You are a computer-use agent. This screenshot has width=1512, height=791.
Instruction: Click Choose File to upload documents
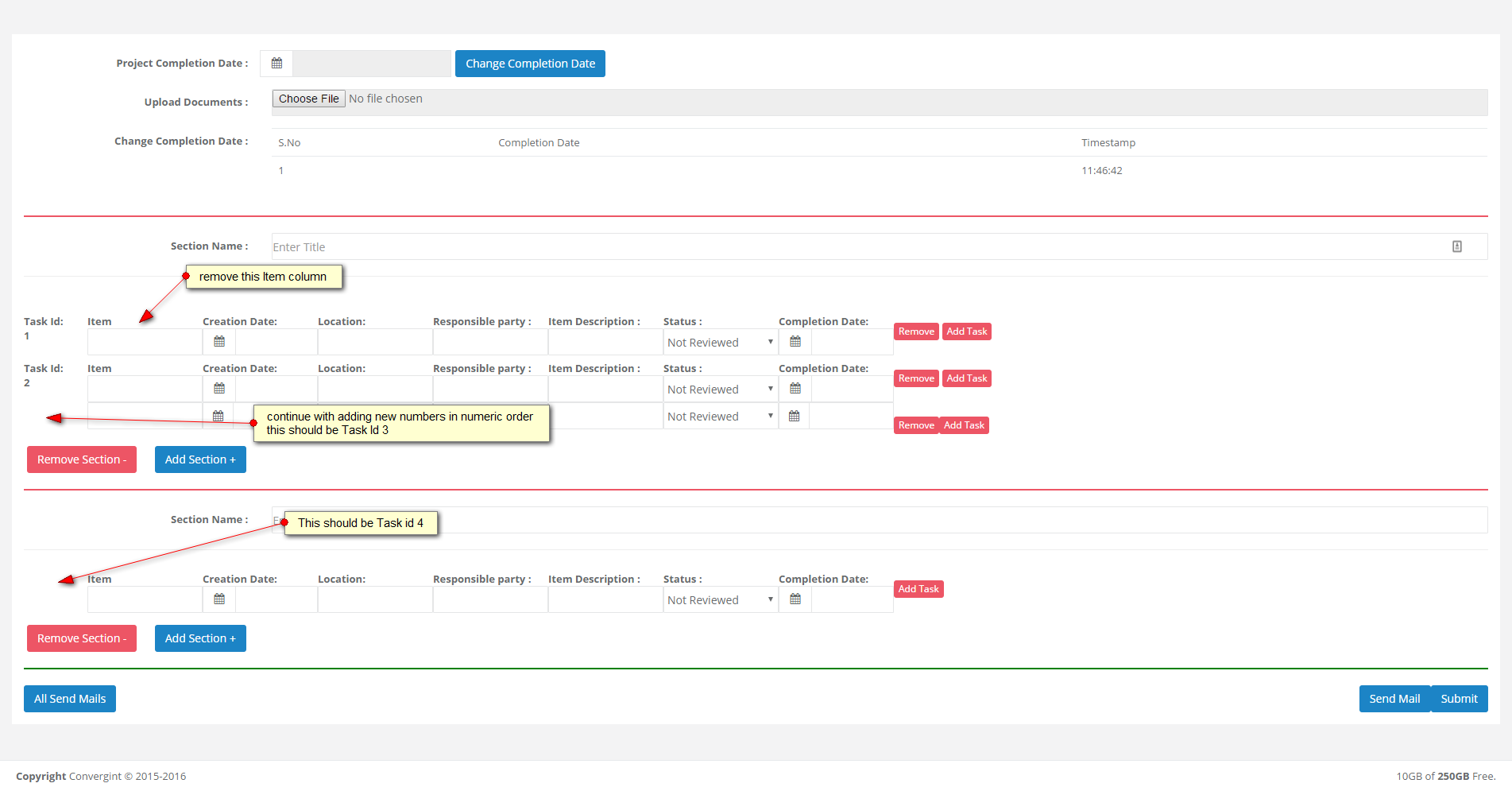click(x=308, y=99)
